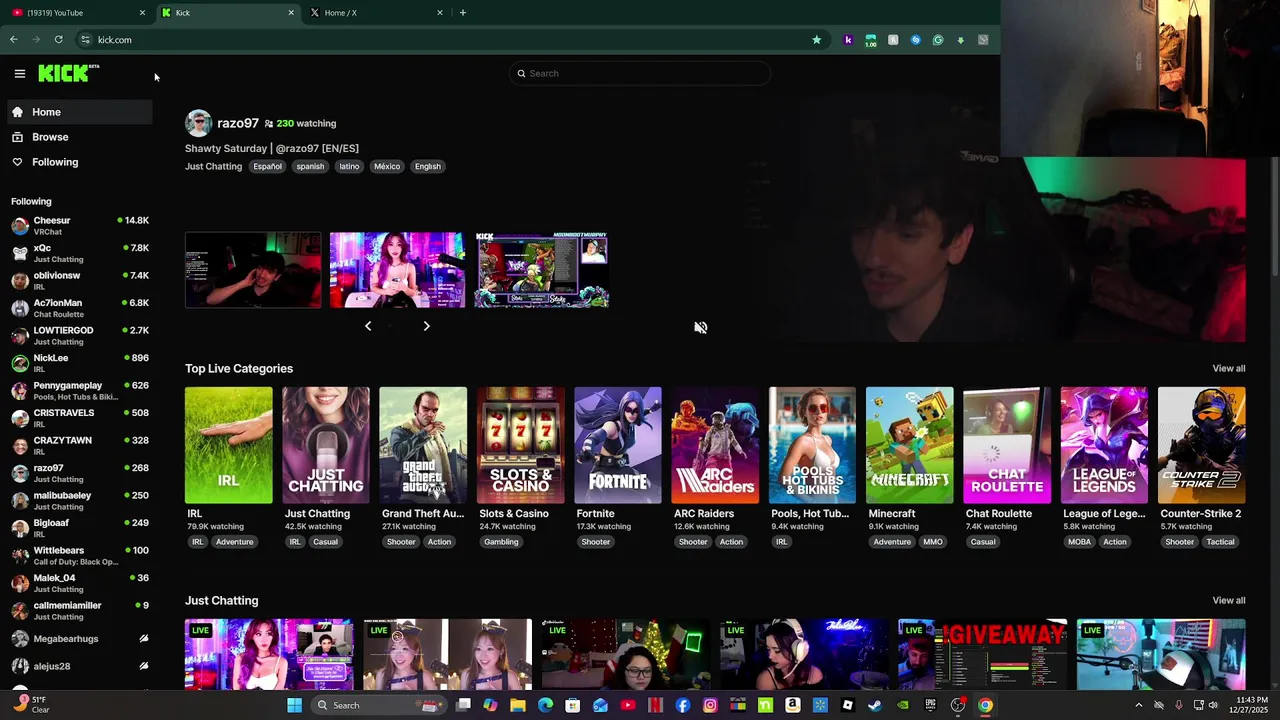The height and width of the screenshot is (720, 1280).
Task: Open Instagram from the taskbar
Action: point(710,705)
